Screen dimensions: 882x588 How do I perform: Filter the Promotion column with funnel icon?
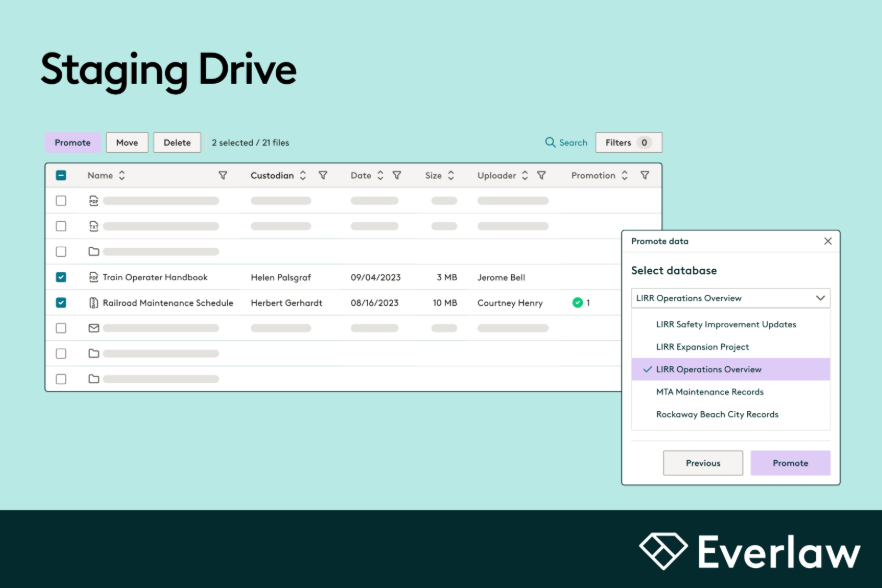[645, 176]
